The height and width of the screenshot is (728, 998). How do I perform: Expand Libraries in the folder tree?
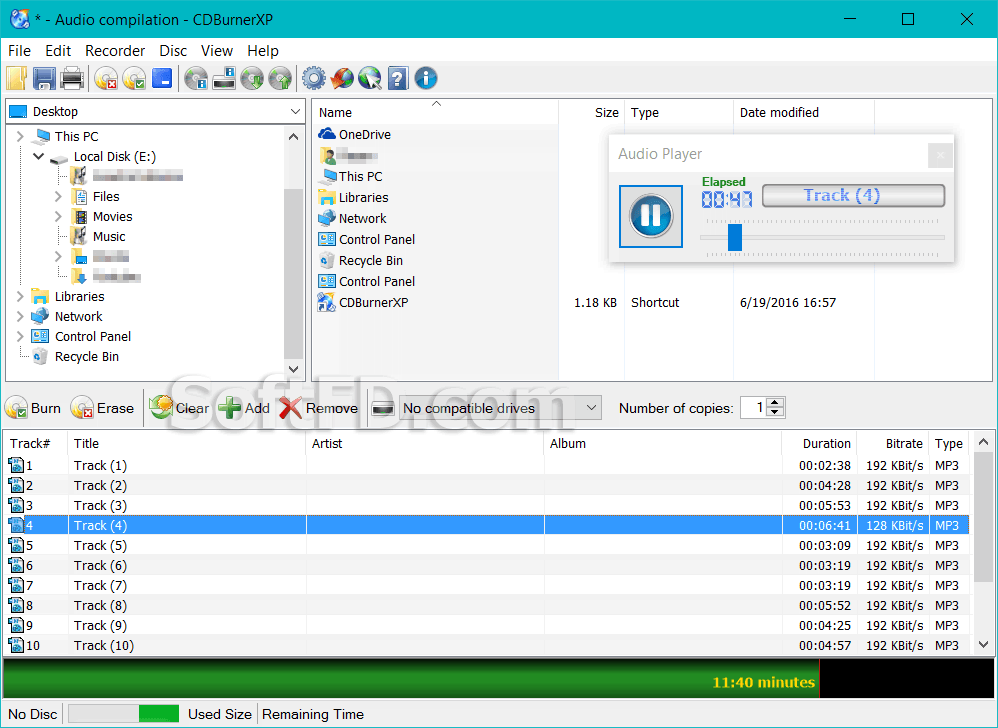[20, 297]
